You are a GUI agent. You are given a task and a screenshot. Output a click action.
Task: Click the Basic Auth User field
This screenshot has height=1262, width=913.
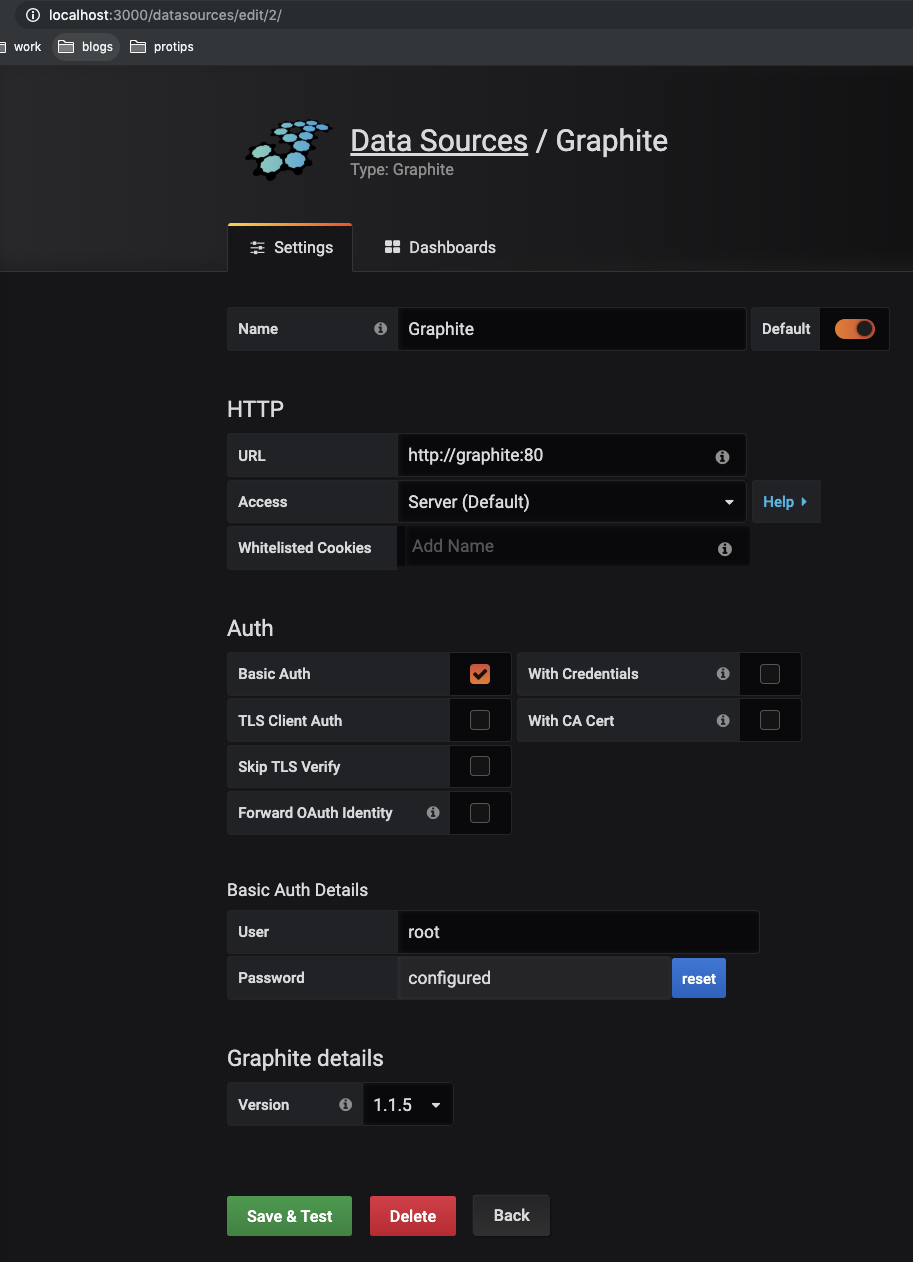point(578,932)
